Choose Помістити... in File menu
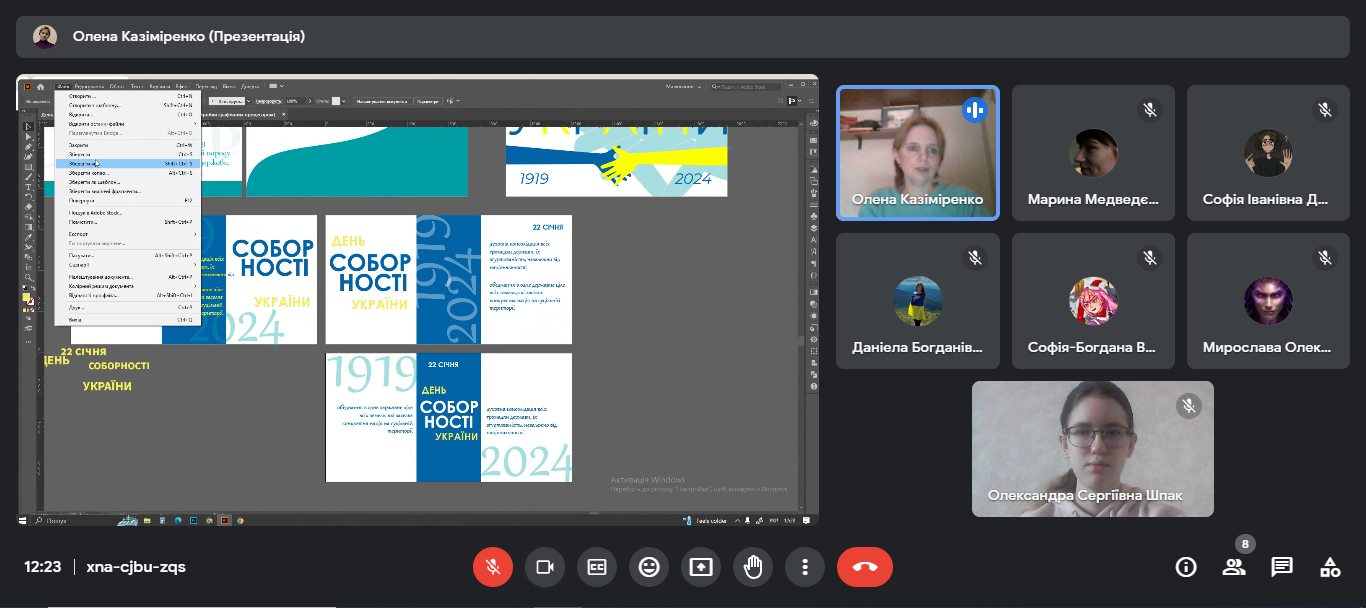 128,222
